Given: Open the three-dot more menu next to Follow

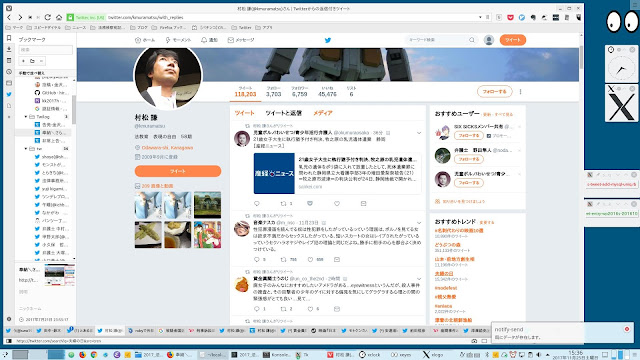Looking at the screenshot, I should [x=520, y=92].
